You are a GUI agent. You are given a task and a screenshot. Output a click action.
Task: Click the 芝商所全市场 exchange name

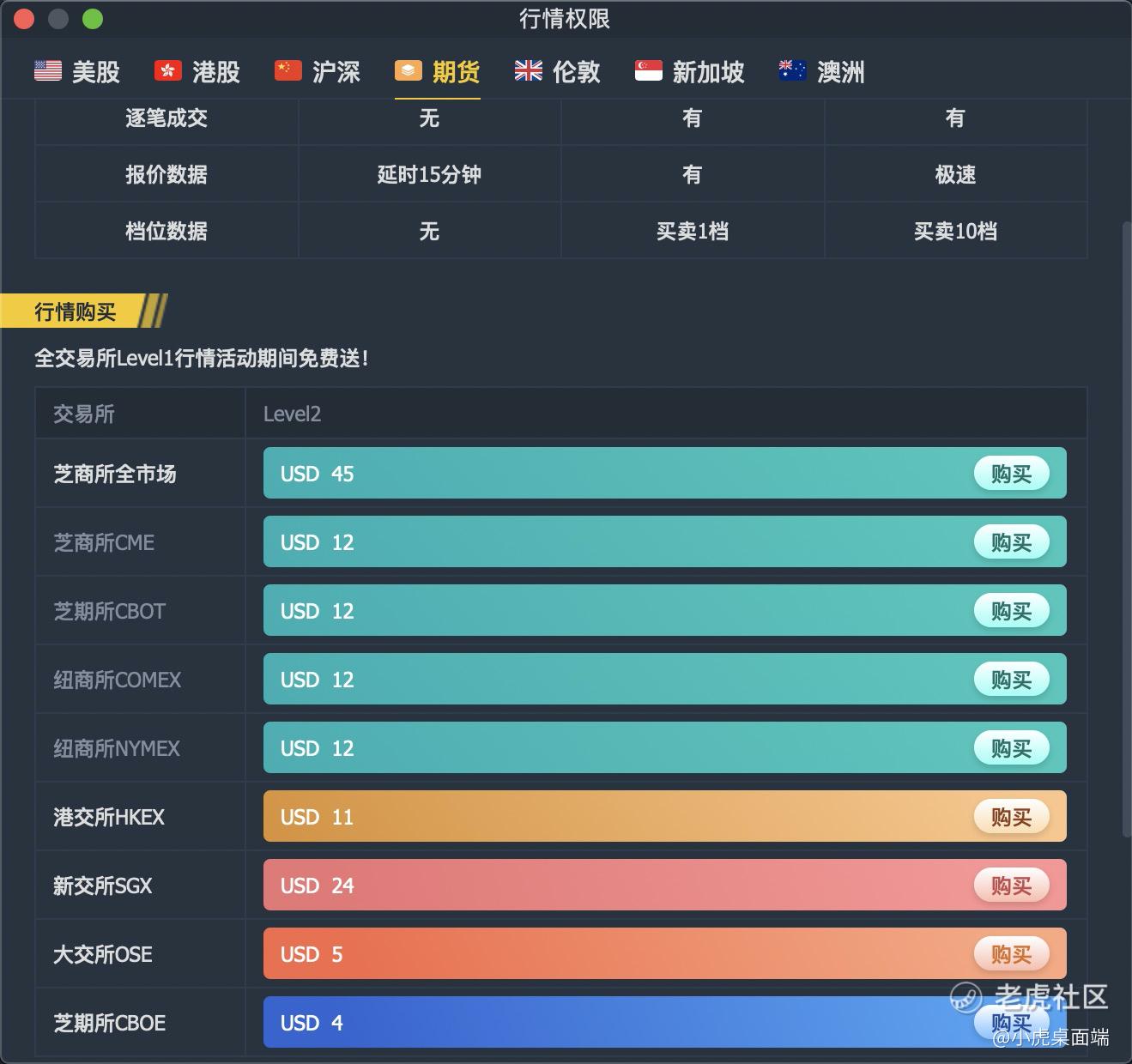click(x=115, y=474)
